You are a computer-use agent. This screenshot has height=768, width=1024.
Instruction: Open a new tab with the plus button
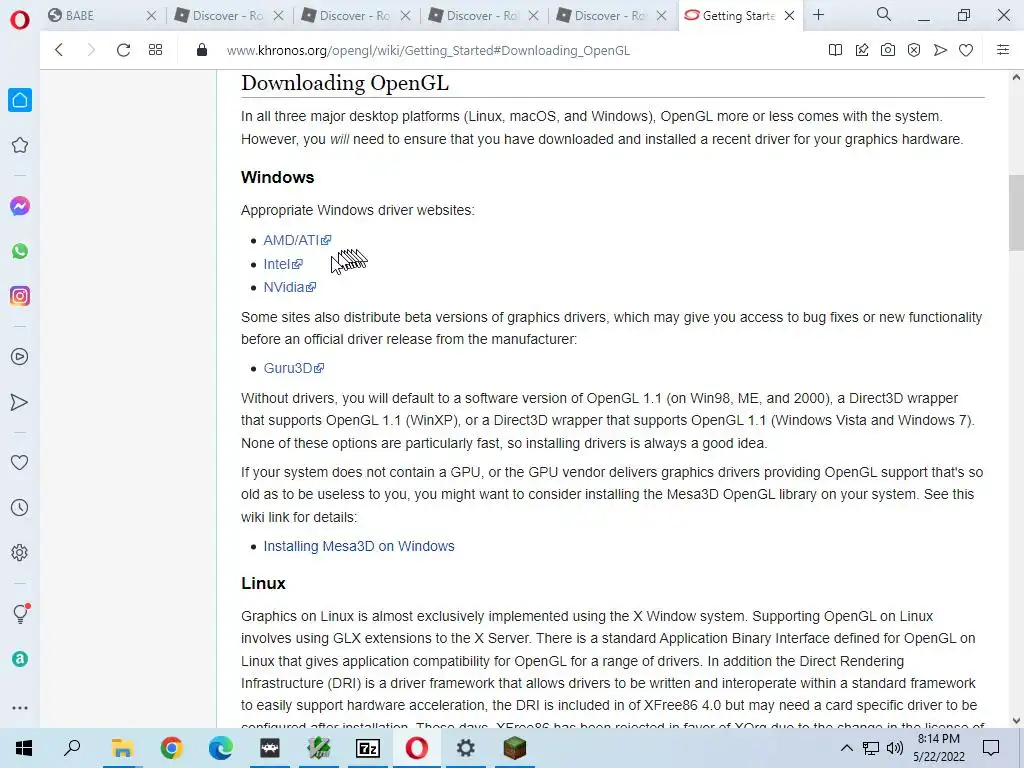[x=818, y=15]
